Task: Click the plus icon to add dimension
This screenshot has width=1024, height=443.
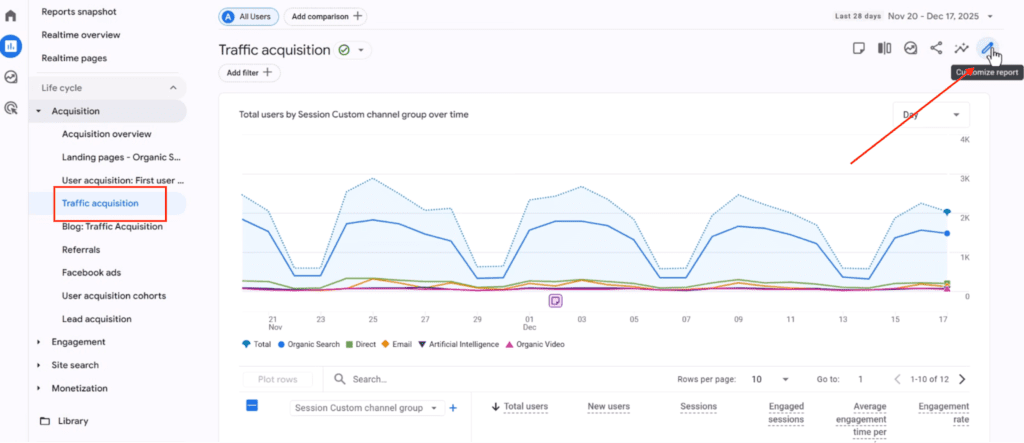Action: coord(452,408)
